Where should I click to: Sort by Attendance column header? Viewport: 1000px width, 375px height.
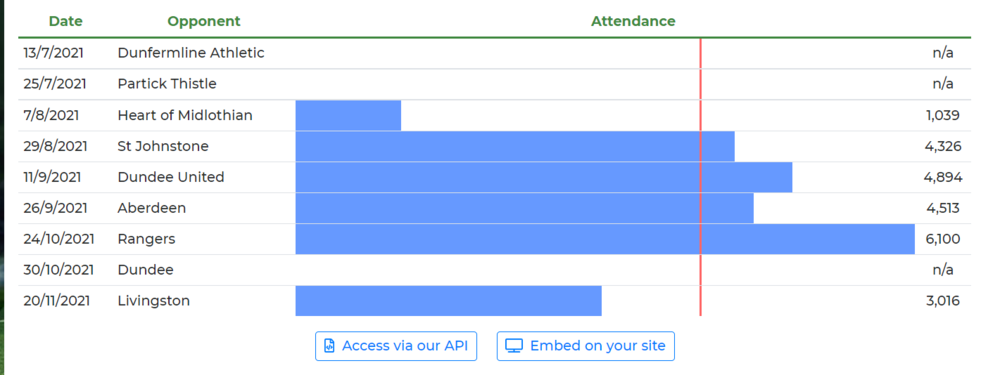pyautogui.click(x=633, y=21)
